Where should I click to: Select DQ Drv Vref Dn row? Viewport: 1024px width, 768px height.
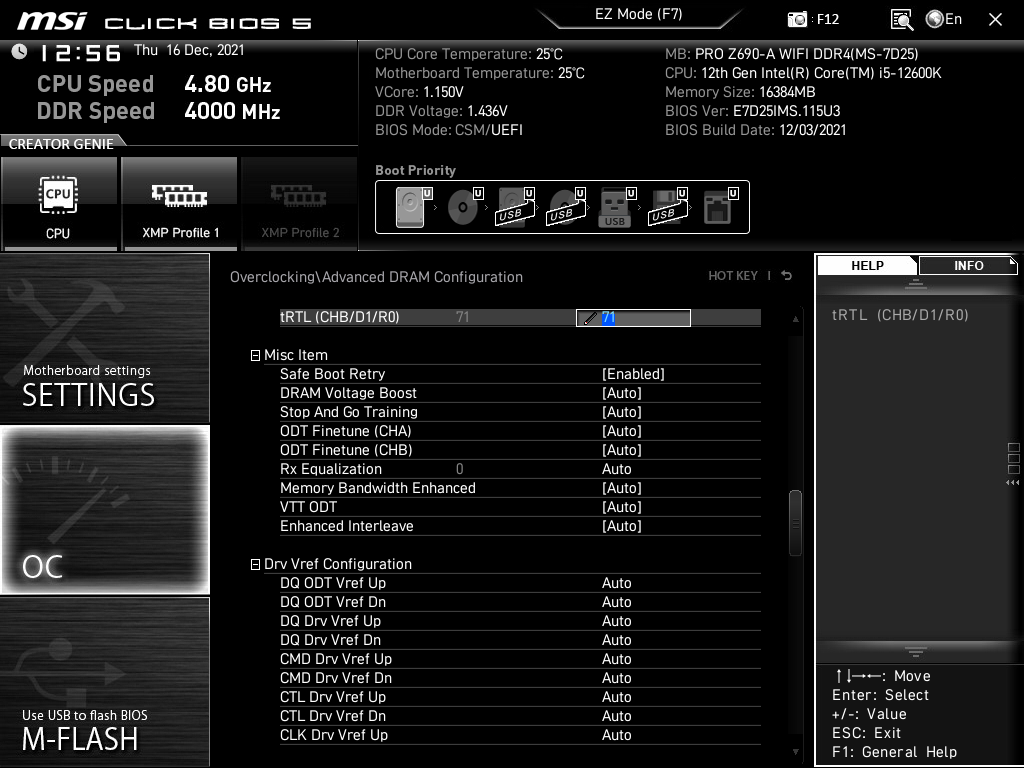pos(520,639)
